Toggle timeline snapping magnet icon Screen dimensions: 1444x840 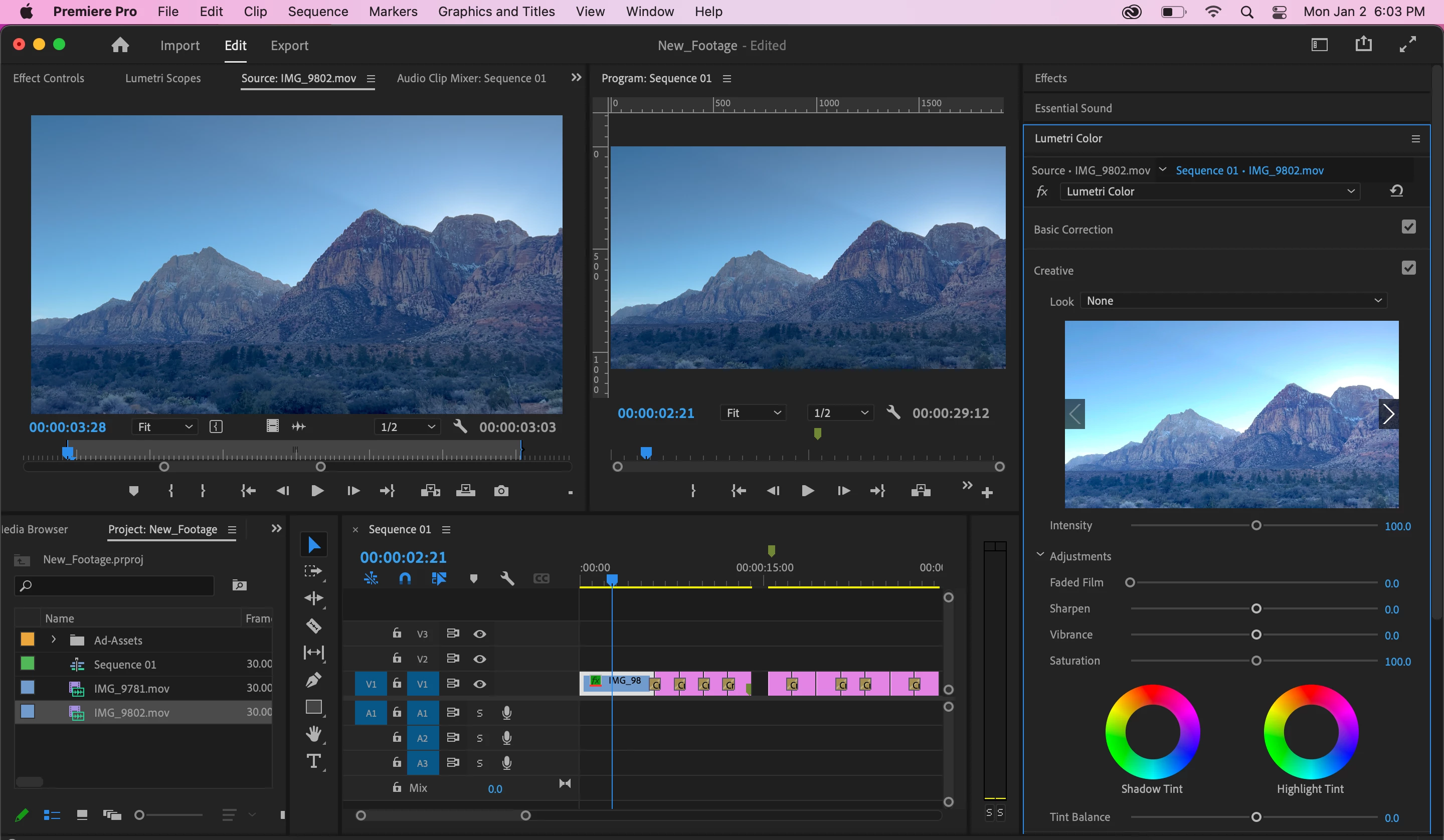pyautogui.click(x=405, y=579)
